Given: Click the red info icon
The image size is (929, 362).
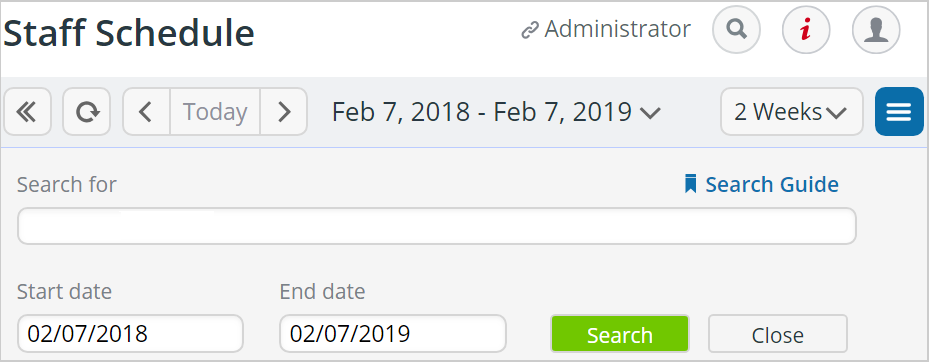Looking at the screenshot, I should (x=806, y=30).
